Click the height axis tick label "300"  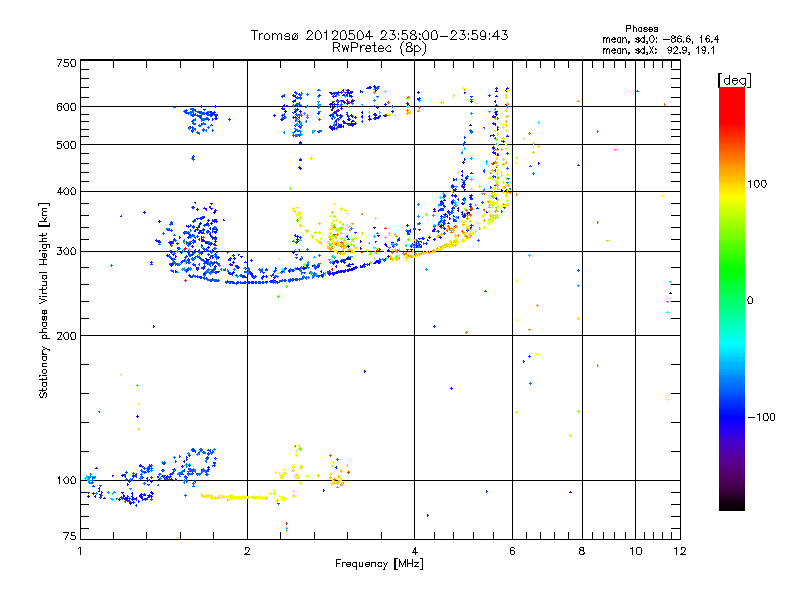click(66, 252)
